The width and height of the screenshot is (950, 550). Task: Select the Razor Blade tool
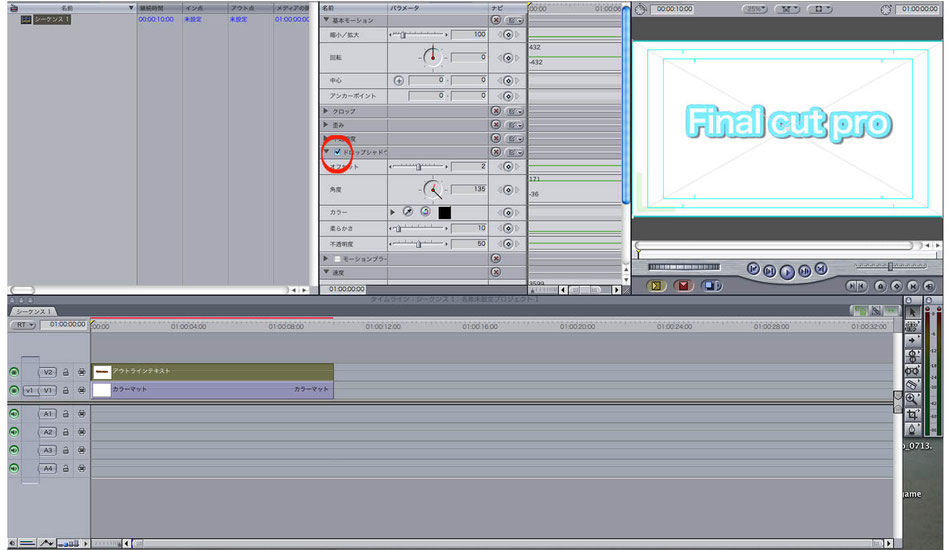click(912, 385)
